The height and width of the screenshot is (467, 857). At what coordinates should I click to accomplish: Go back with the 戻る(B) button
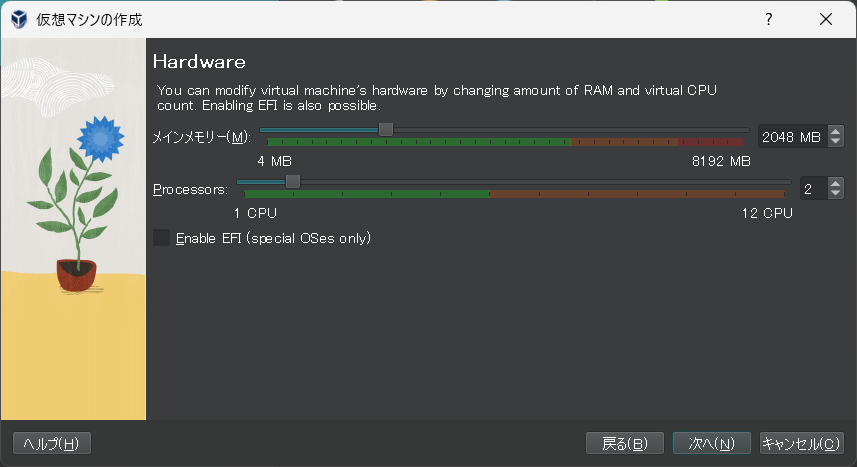[625, 443]
